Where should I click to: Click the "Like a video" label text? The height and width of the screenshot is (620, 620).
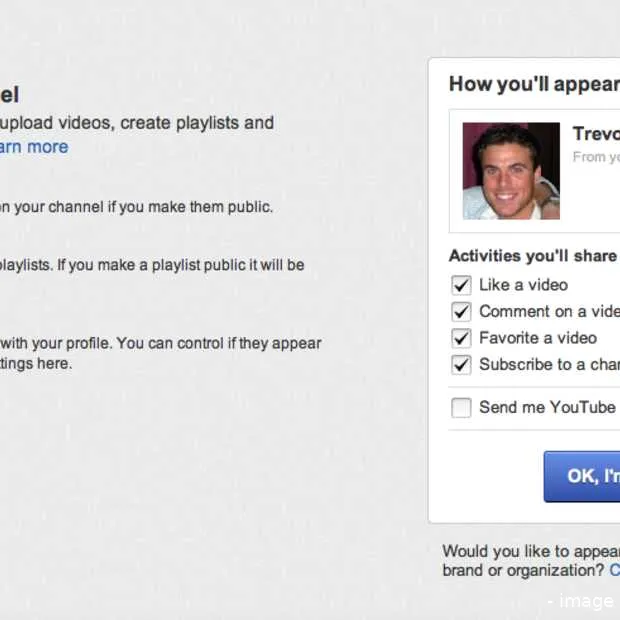point(523,285)
